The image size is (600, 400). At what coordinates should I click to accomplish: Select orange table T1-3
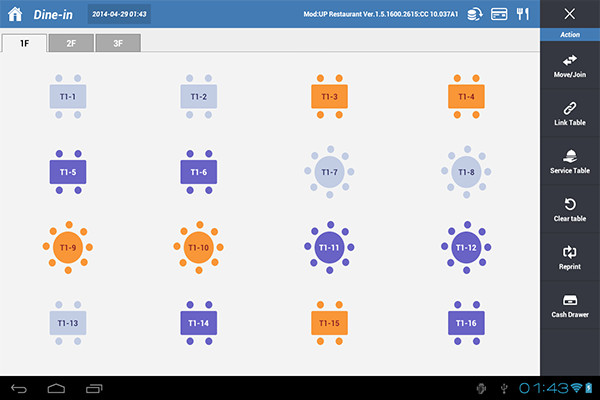pos(329,96)
